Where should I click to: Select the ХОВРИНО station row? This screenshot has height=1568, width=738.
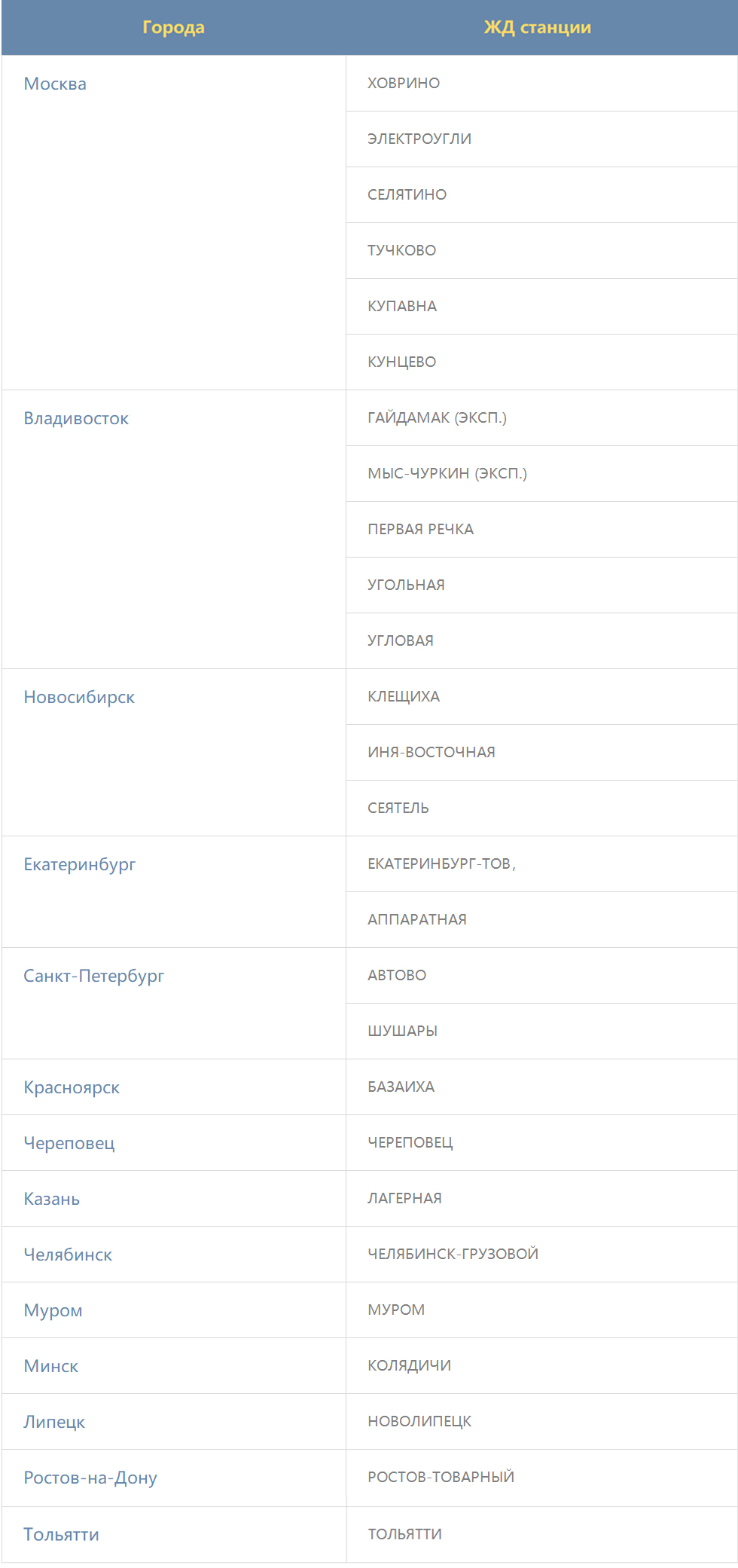click(542, 83)
